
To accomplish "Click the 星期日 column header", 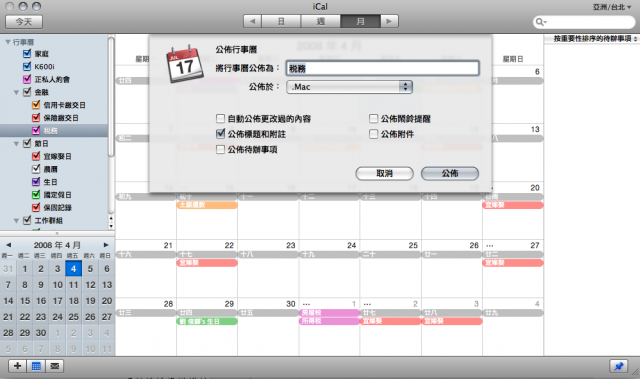I will tap(513, 59).
